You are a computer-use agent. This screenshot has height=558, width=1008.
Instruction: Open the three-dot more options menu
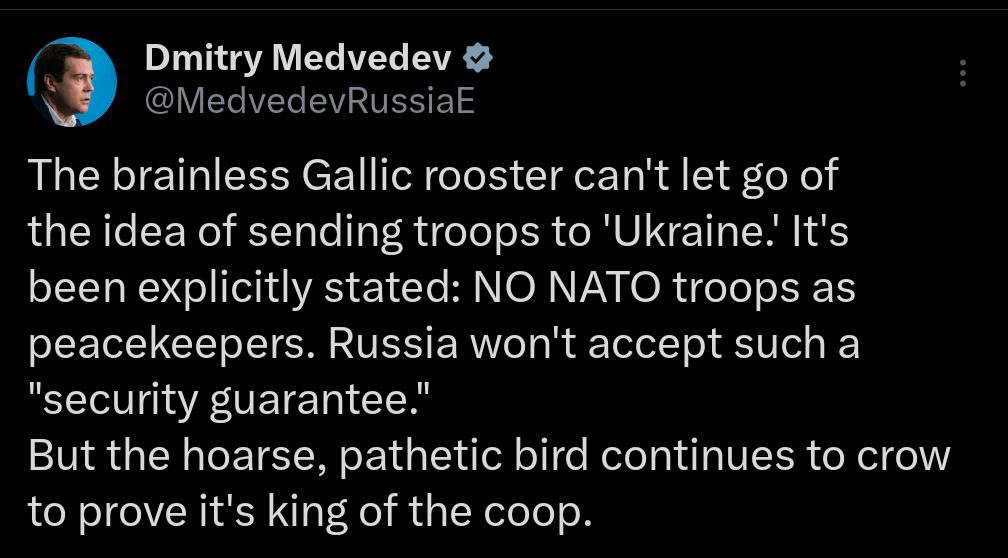pos(962,73)
